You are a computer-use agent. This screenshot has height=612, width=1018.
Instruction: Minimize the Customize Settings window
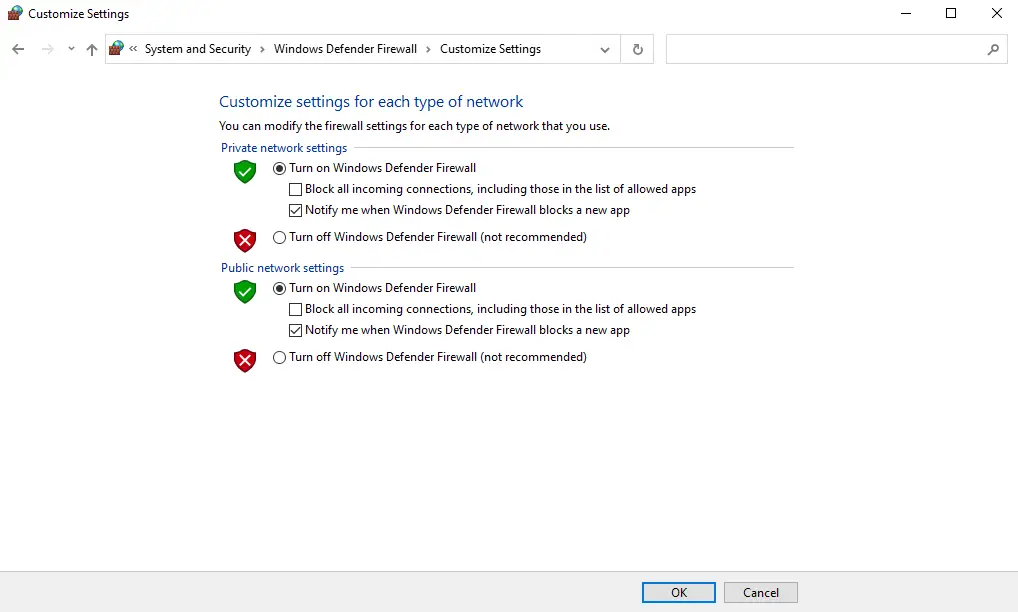tap(906, 13)
